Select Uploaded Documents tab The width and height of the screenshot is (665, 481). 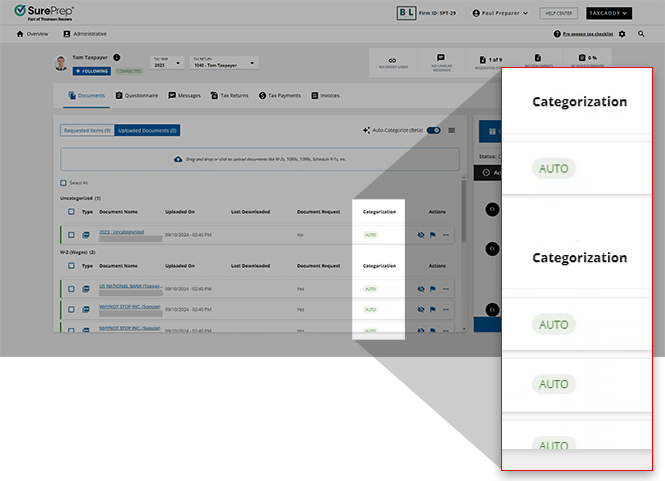[x=147, y=130]
